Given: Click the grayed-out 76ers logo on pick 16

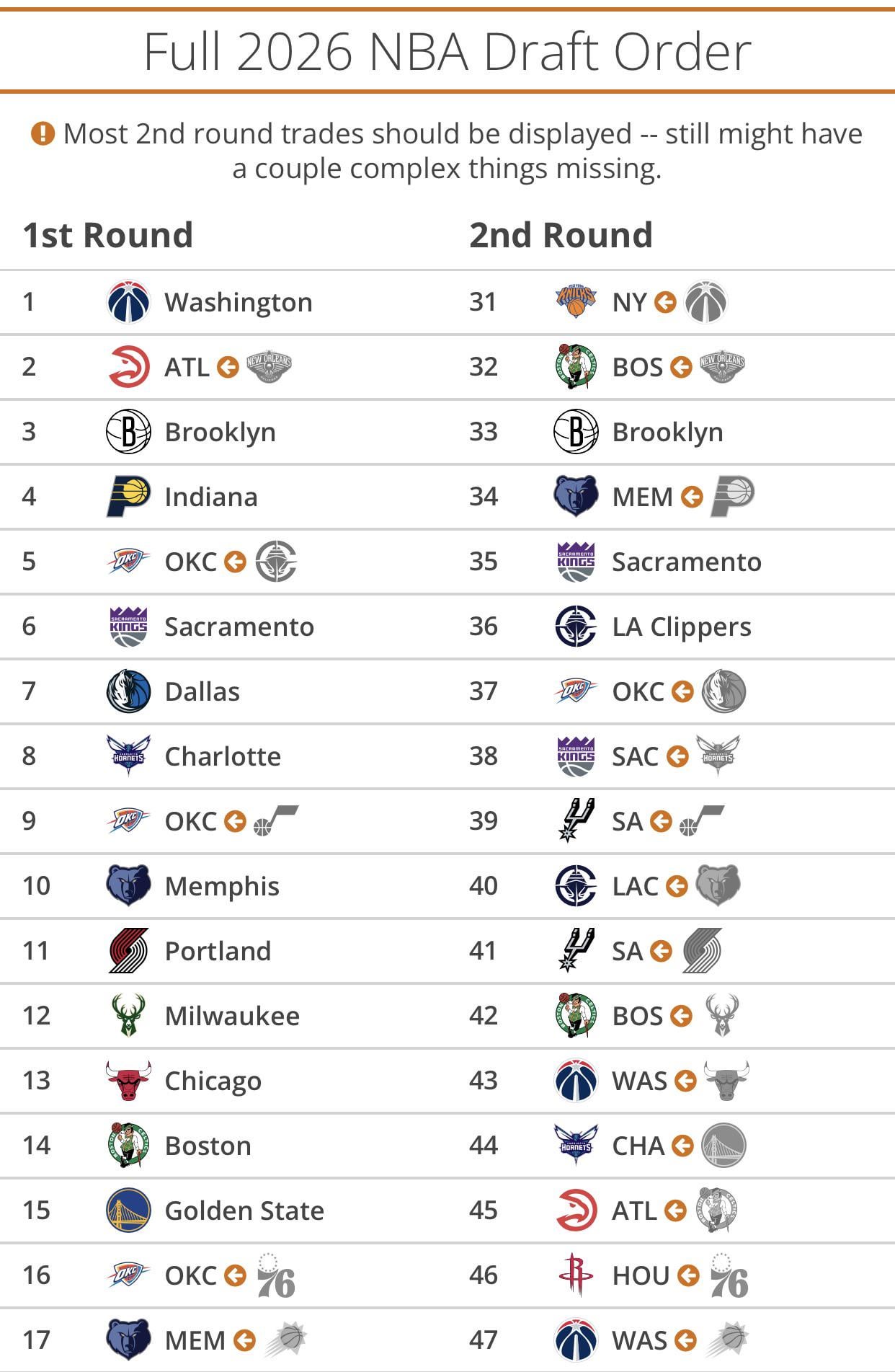Looking at the screenshot, I should pyautogui.click(x=276, y=1275).
